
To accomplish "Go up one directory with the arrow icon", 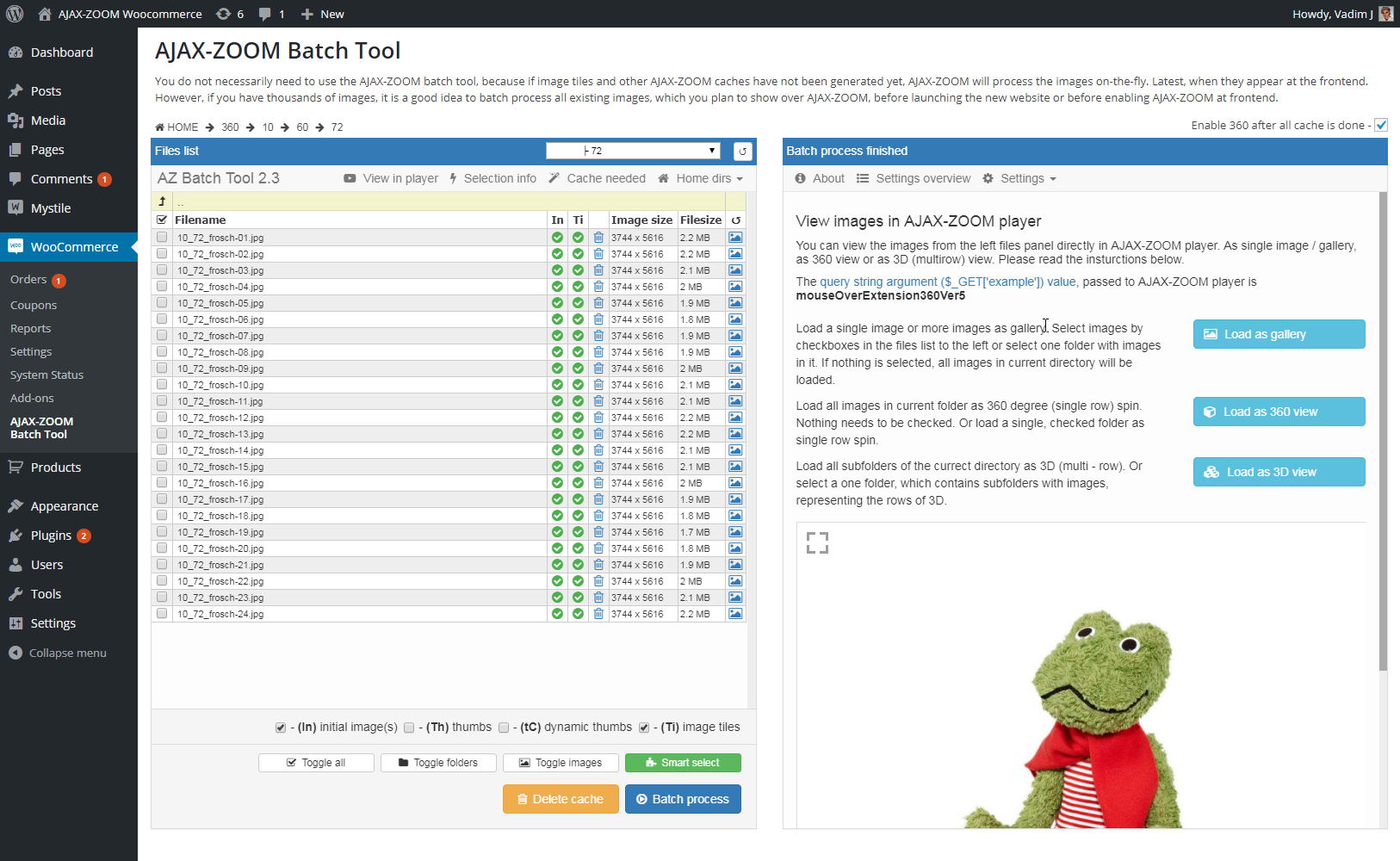I will click(x=162, y=201).
